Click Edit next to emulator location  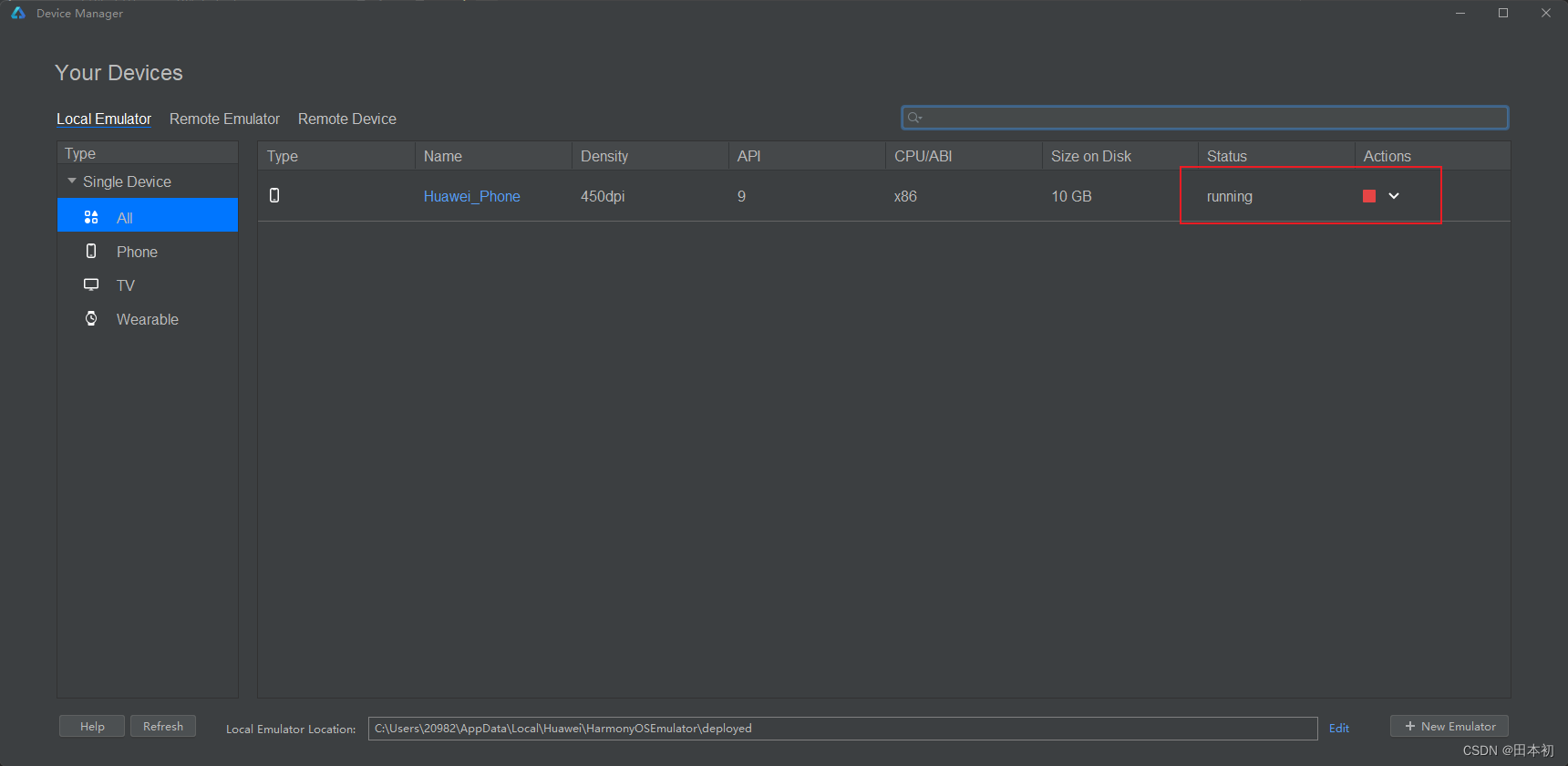point(1339,728)
